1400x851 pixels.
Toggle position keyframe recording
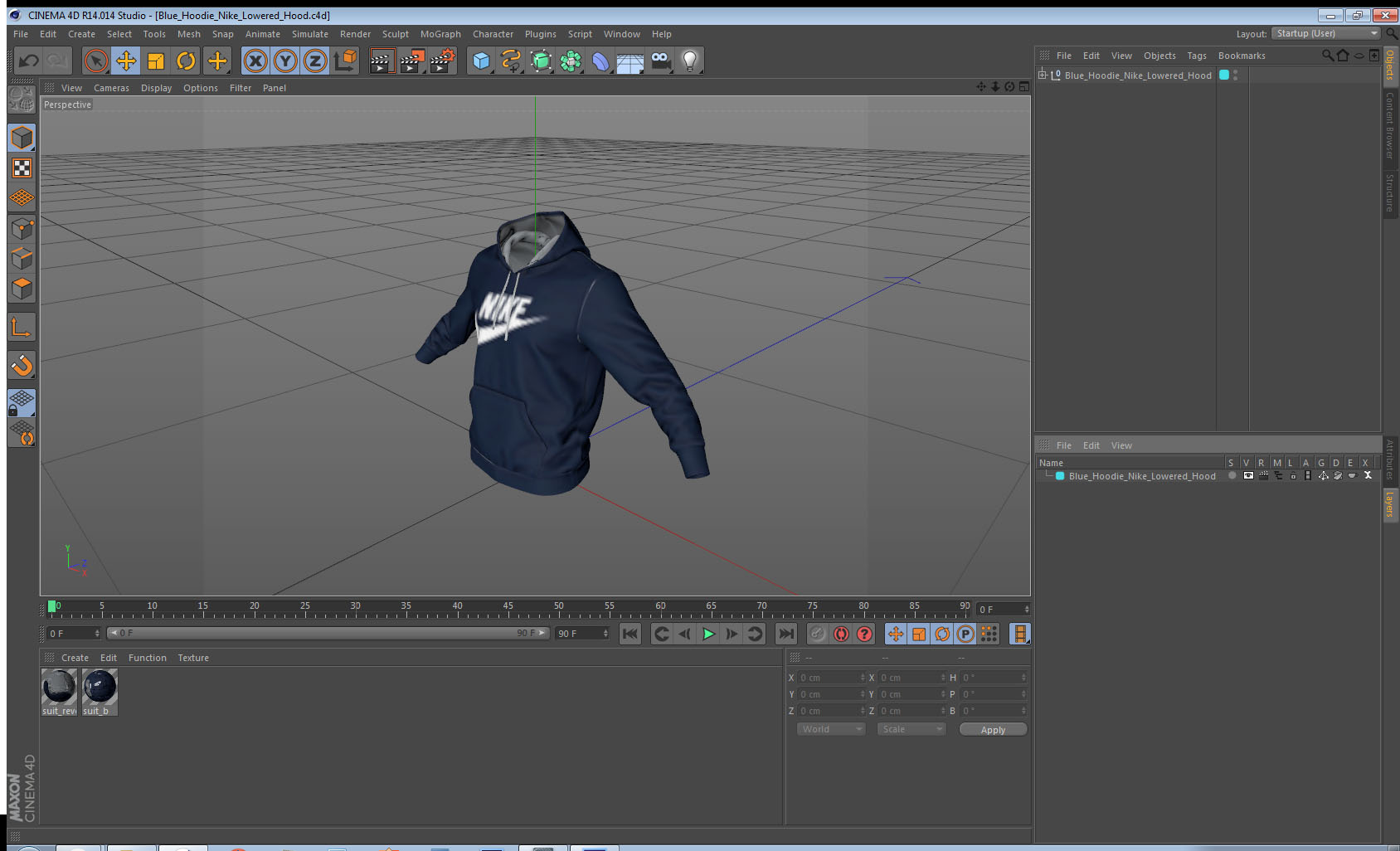[896, 634]
